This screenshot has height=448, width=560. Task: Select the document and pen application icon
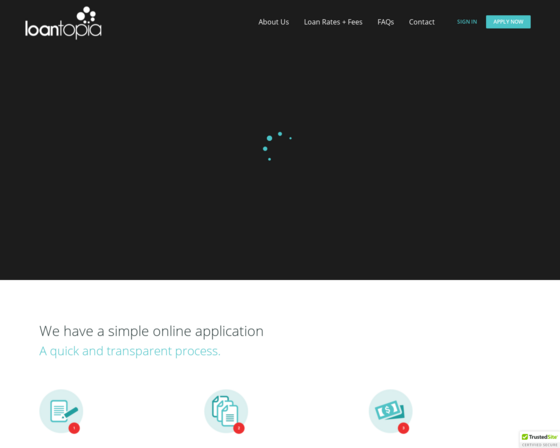click(61, 411)
